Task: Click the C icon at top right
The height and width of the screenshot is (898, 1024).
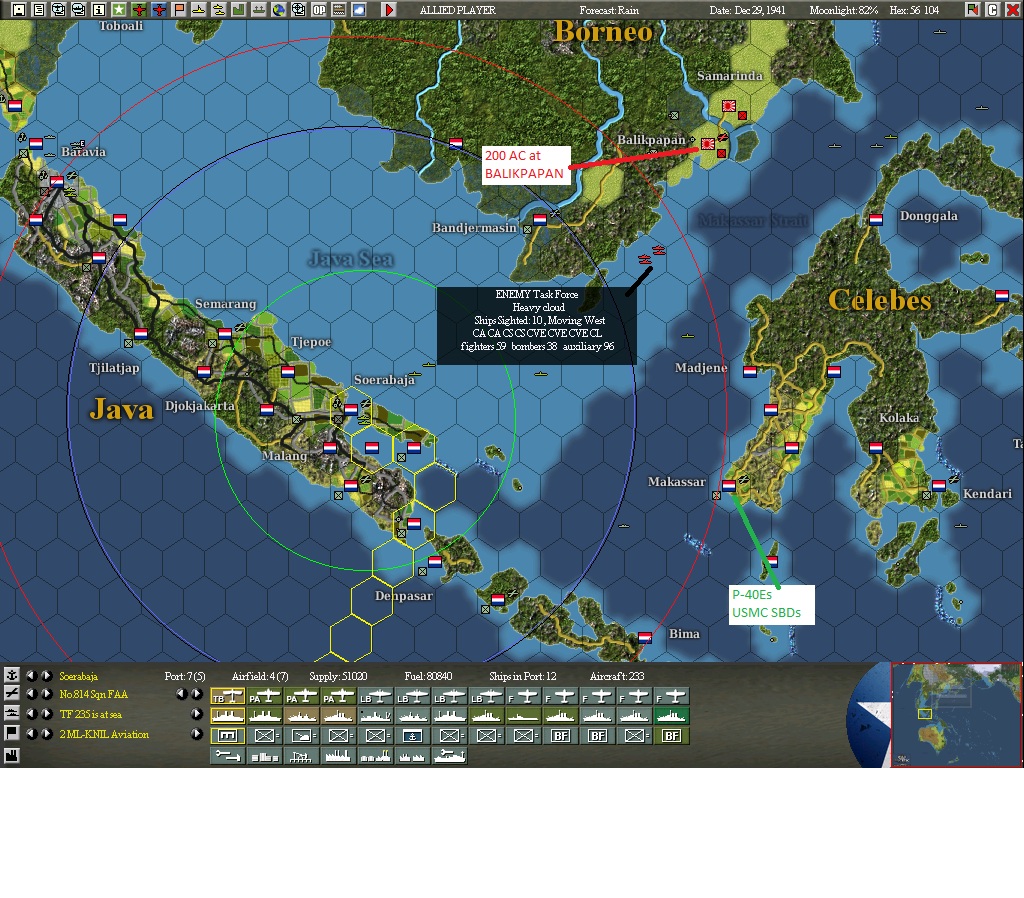Action: 993,10
